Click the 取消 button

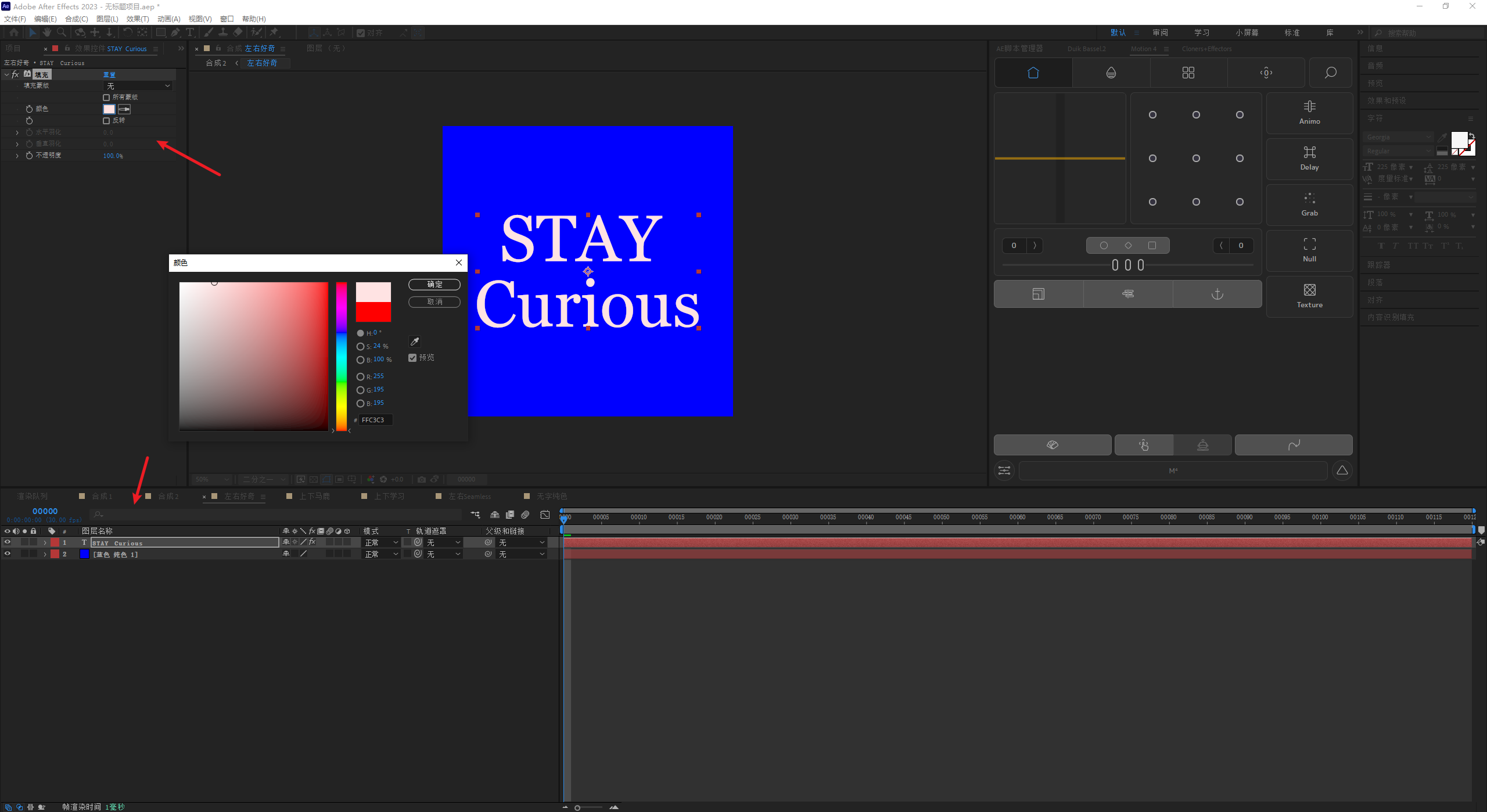tap(434, 302)
